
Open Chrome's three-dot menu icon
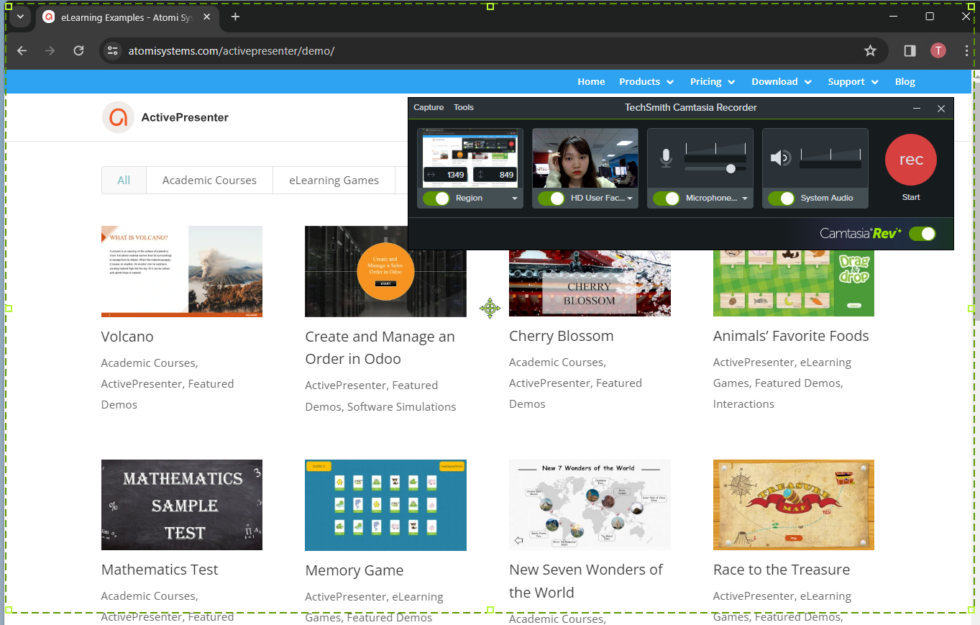click(964, 50)
